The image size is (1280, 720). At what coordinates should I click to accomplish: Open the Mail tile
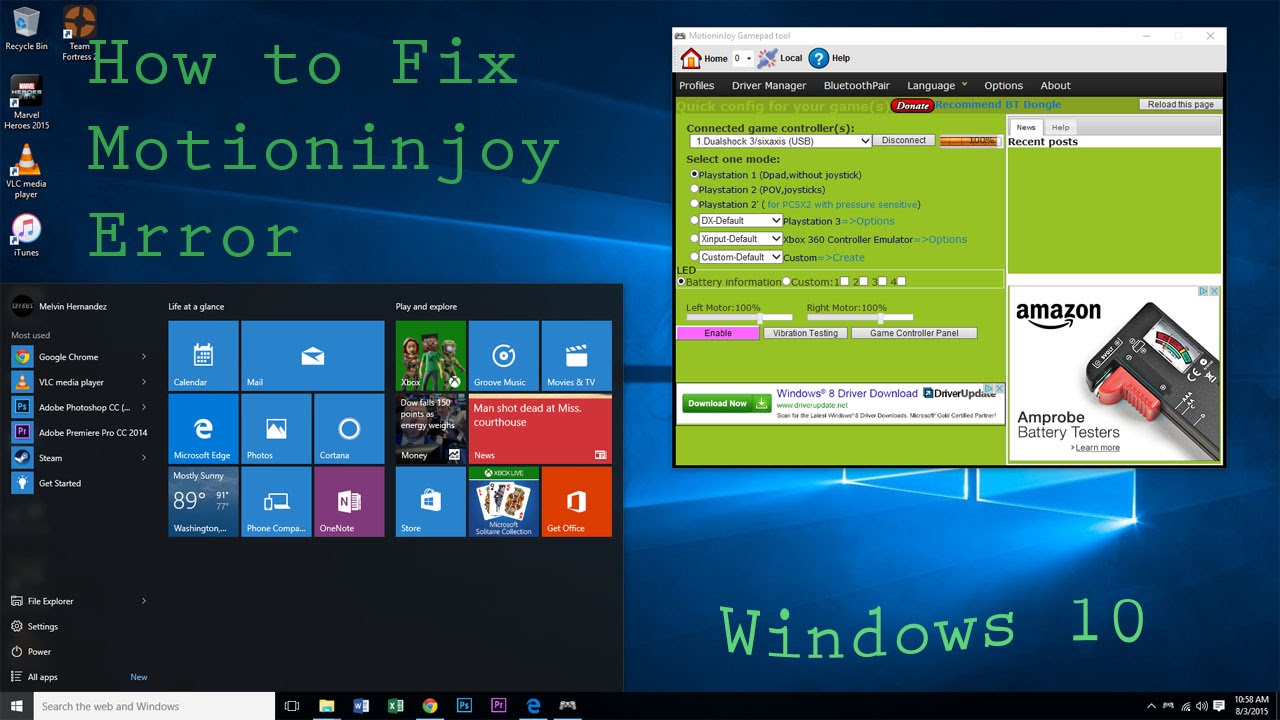coord(313,356)
